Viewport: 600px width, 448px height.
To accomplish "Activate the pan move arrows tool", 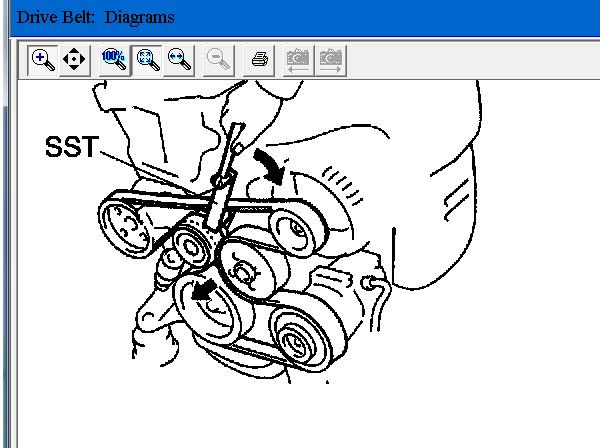I will point(74,60).
